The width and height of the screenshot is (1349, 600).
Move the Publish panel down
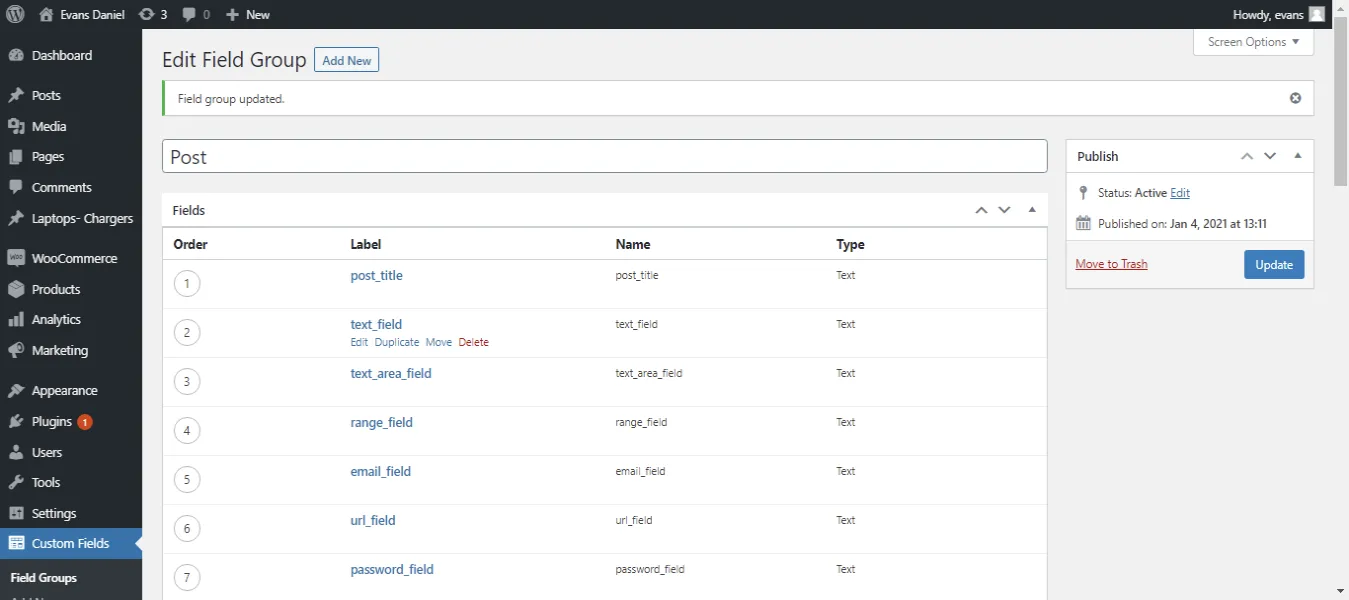(x=1270, y=156)
